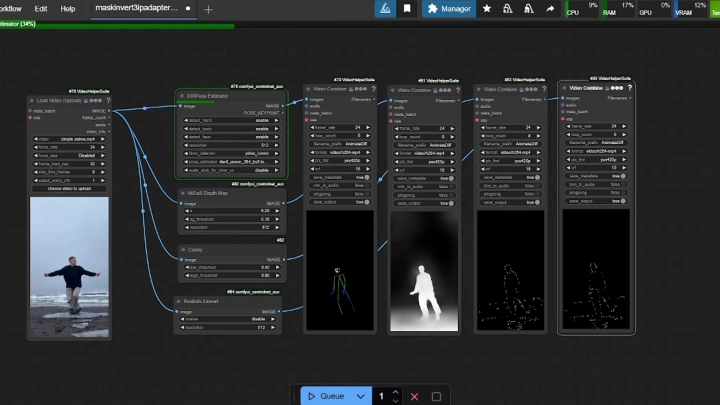Open help of Load Video node

click(x=108, y=101)
